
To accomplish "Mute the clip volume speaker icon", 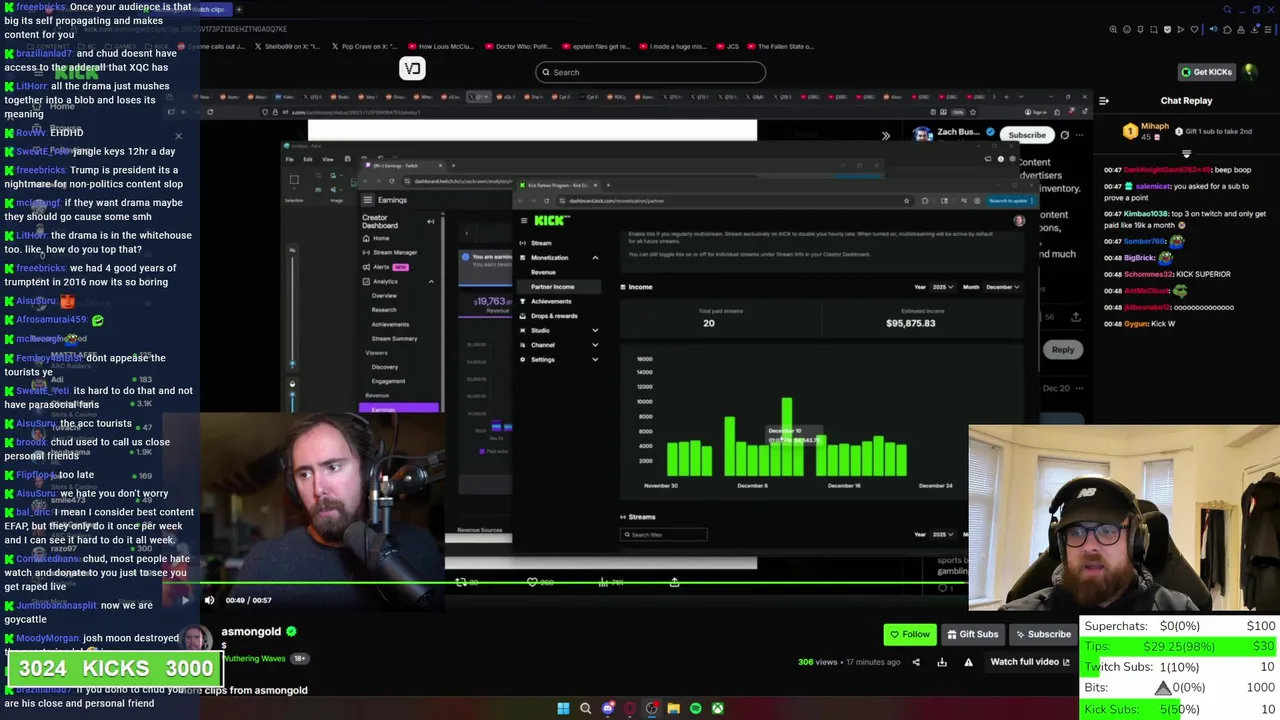I will (x=209, y=600).
